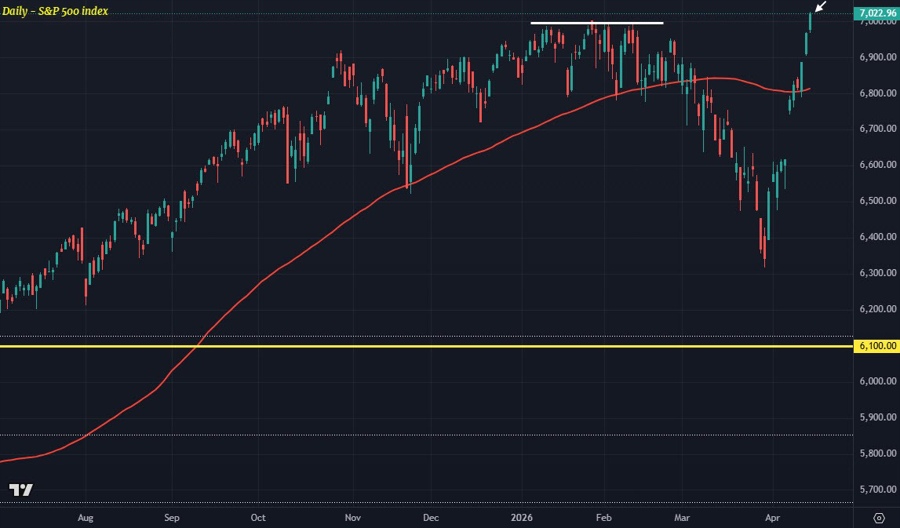Click the 6,400.00 price axis label
Screen dimensions: 900x528
878,236
